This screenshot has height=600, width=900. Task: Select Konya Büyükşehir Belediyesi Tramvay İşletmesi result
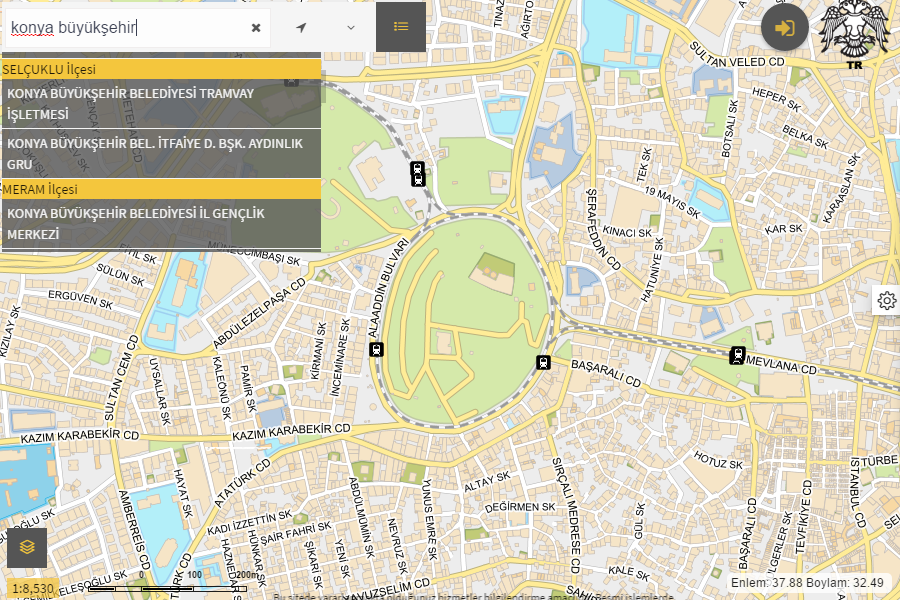click(x=161, y=104)
